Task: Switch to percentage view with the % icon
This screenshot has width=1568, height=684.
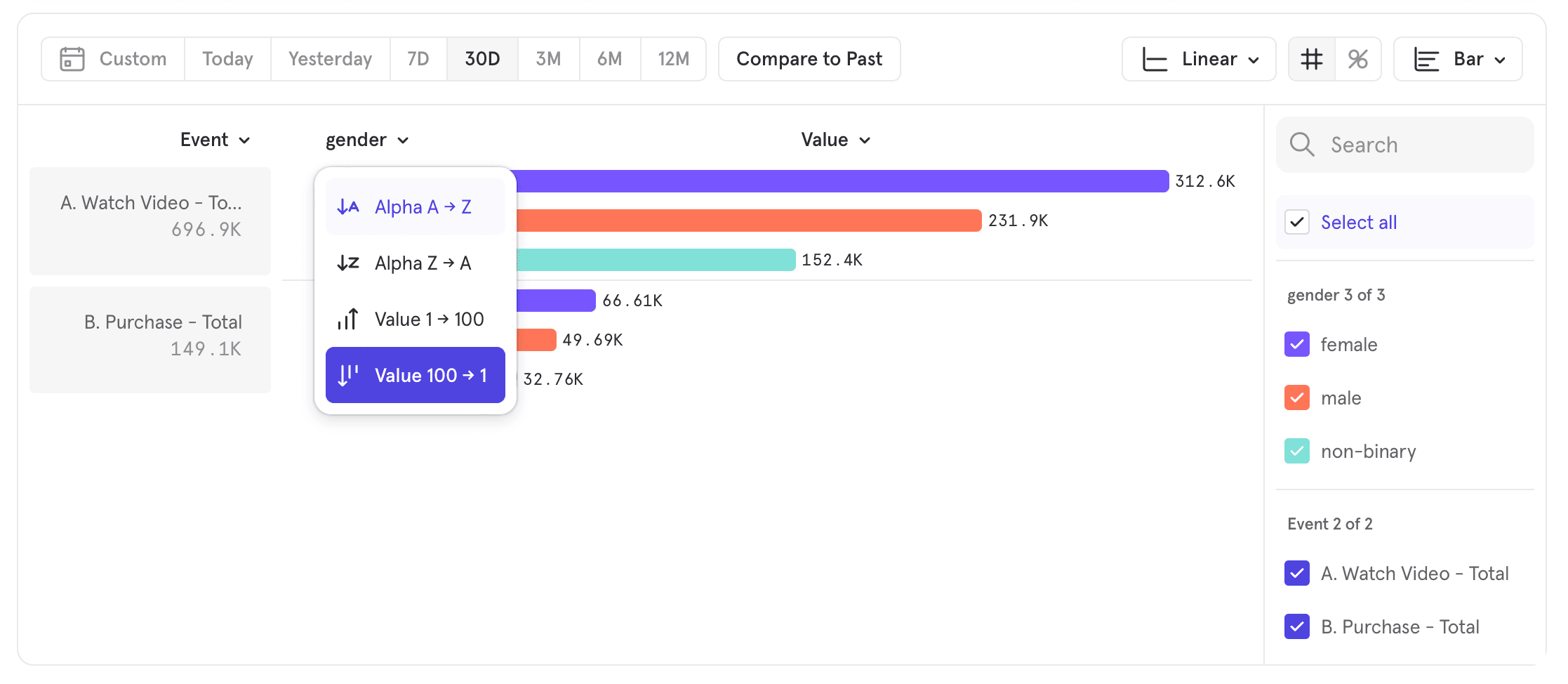Action: tap(1359, 59)
